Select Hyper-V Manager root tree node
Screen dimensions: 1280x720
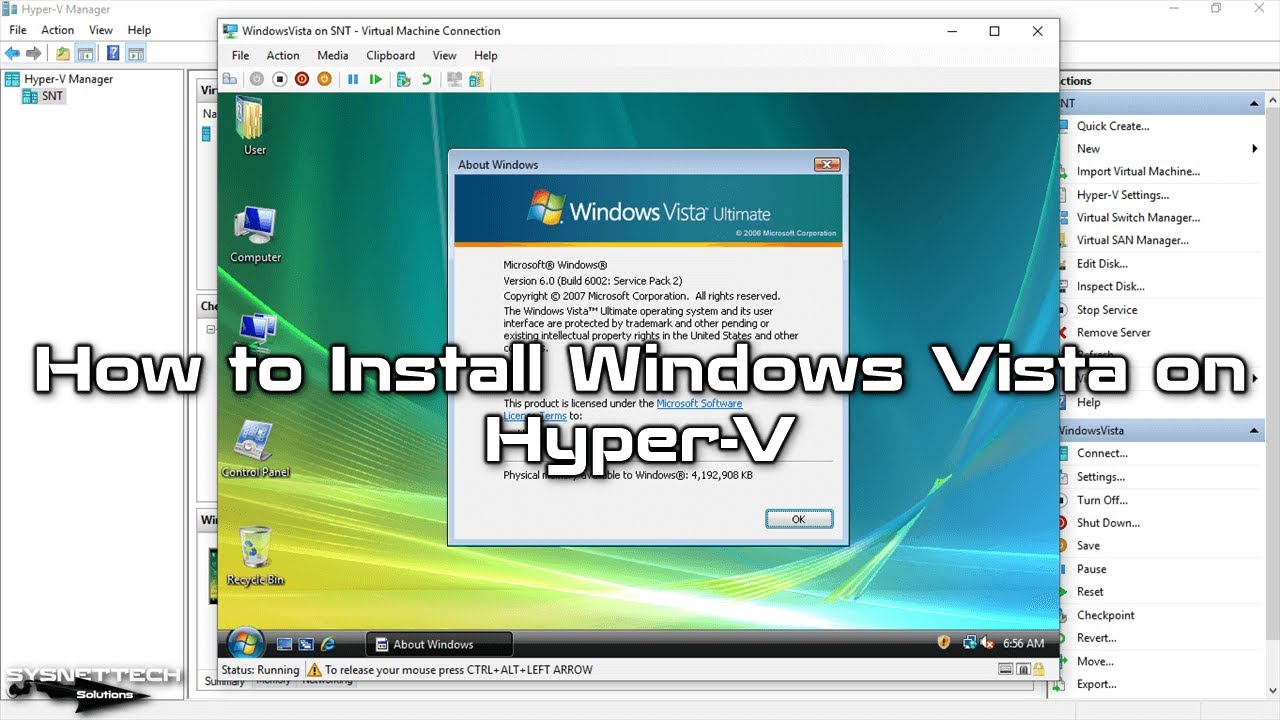coord(59,79)
